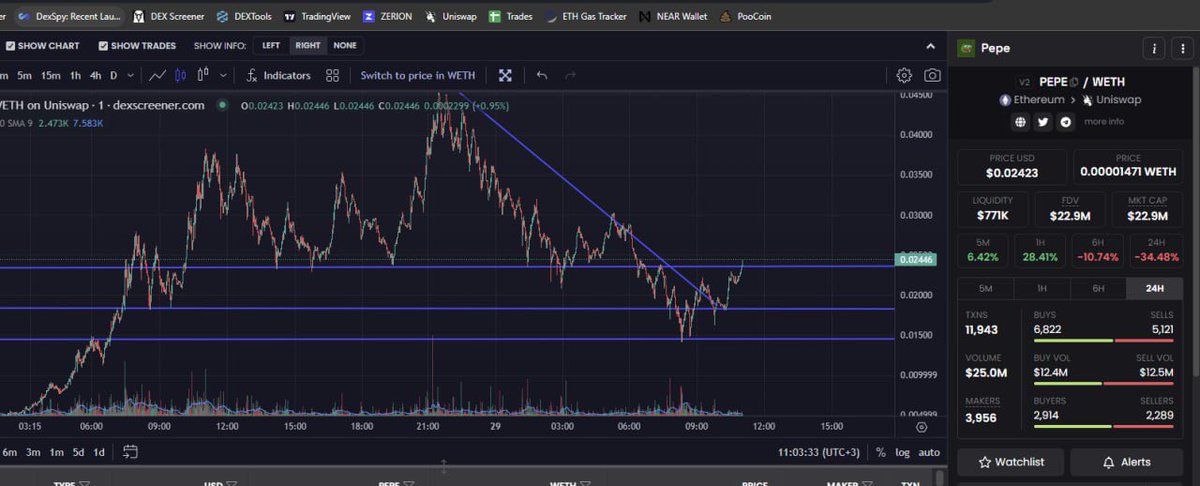This screenshot has height=486, width=1200.
Task: Redo the chart action
Action: 571,75
